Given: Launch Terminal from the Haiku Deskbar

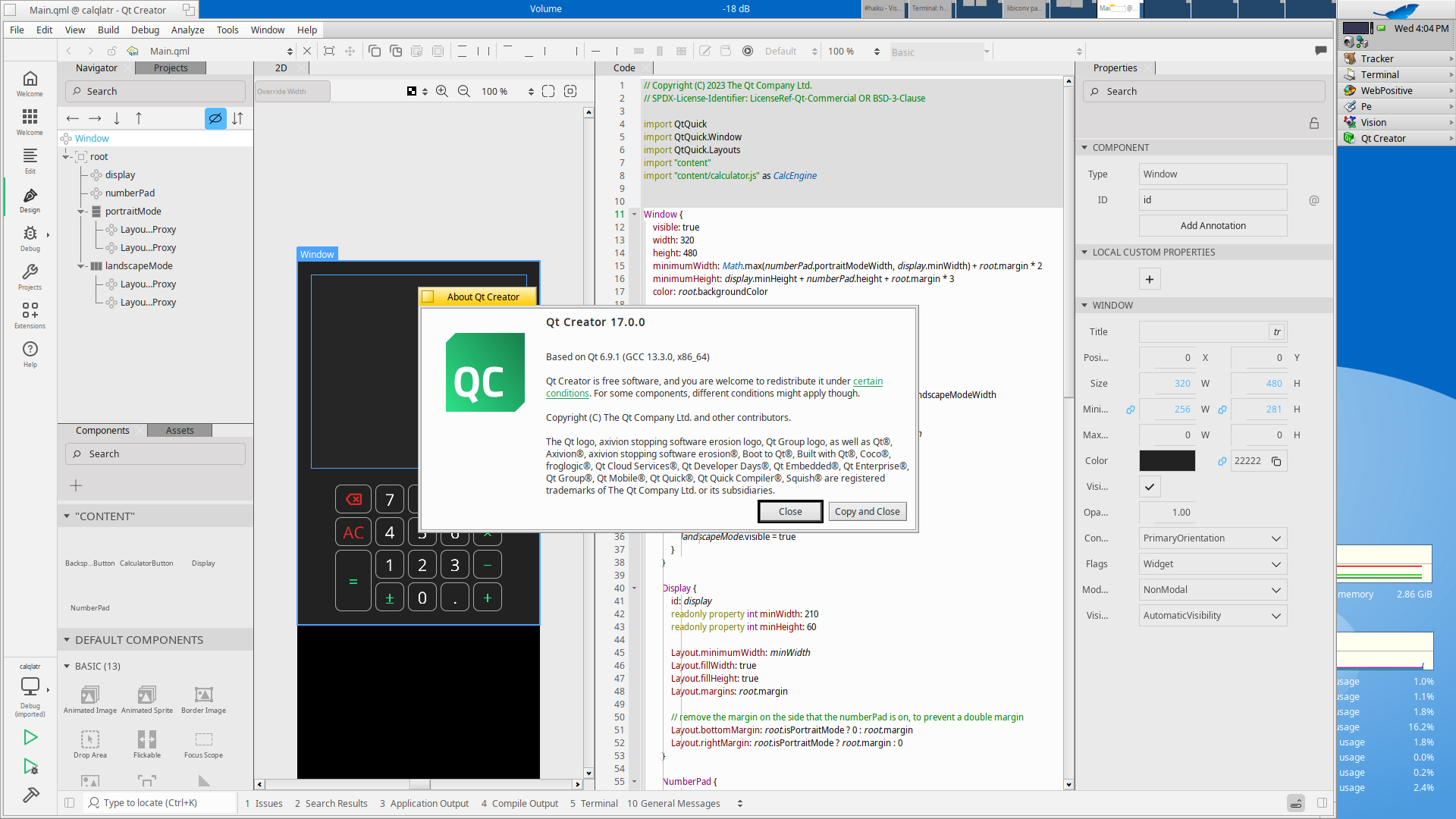Looking at the screenshot, I should pyautogui.click(x=1395, y=74).
